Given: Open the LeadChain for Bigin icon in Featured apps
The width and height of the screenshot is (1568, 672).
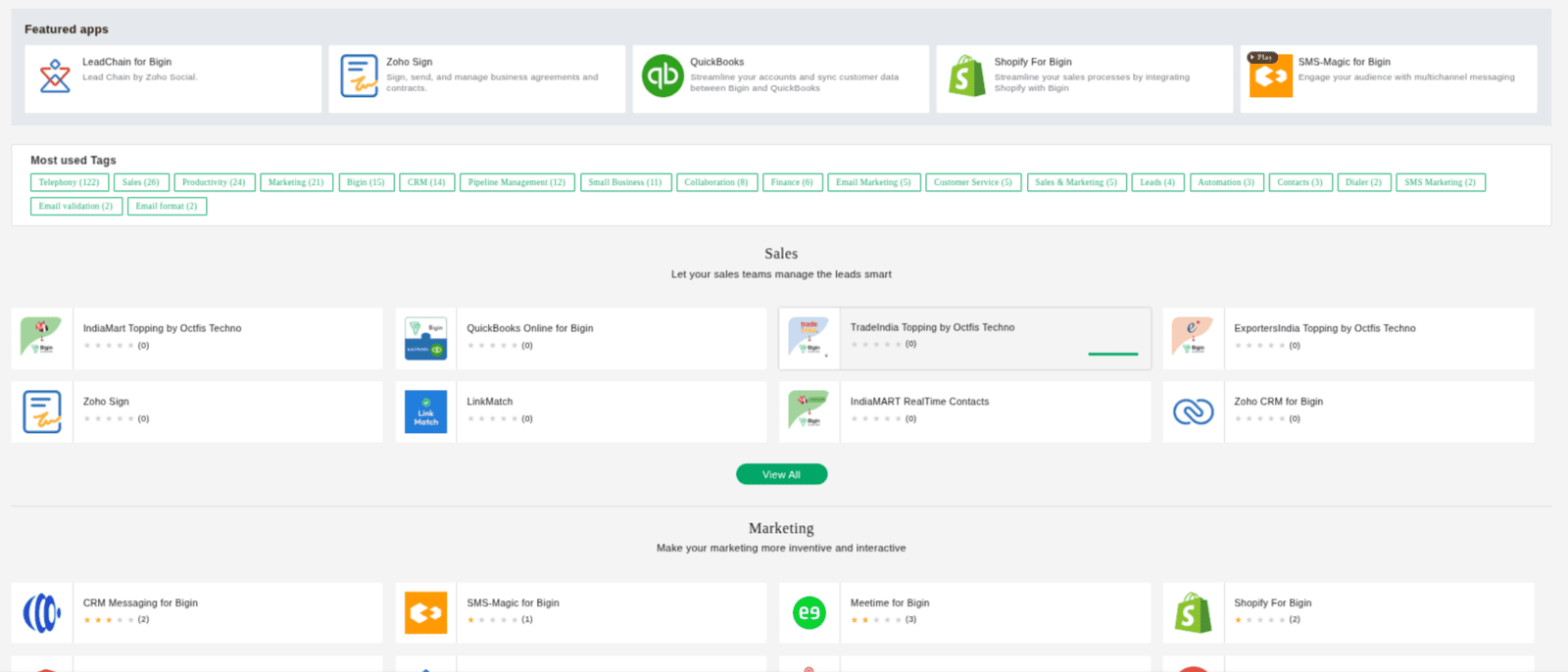Looking at the screenshot, I should 55,76.
